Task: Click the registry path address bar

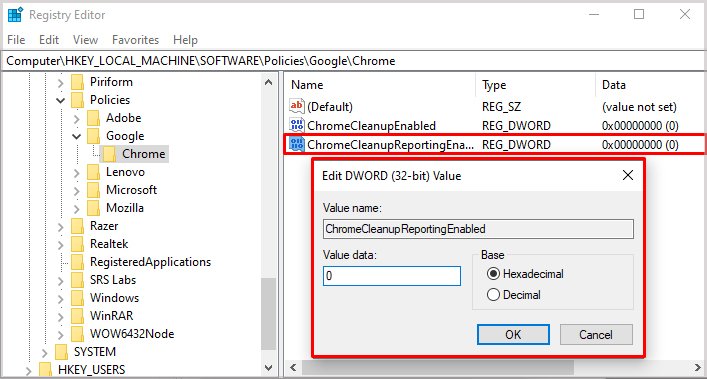Action: pos(354,61)
